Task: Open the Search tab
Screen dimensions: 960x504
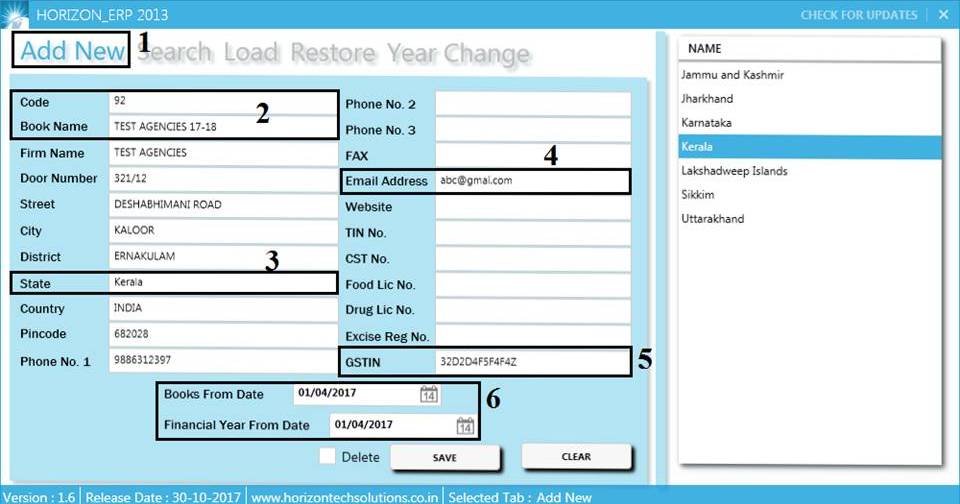Action: pyautogui.click(x=174, y=52)
